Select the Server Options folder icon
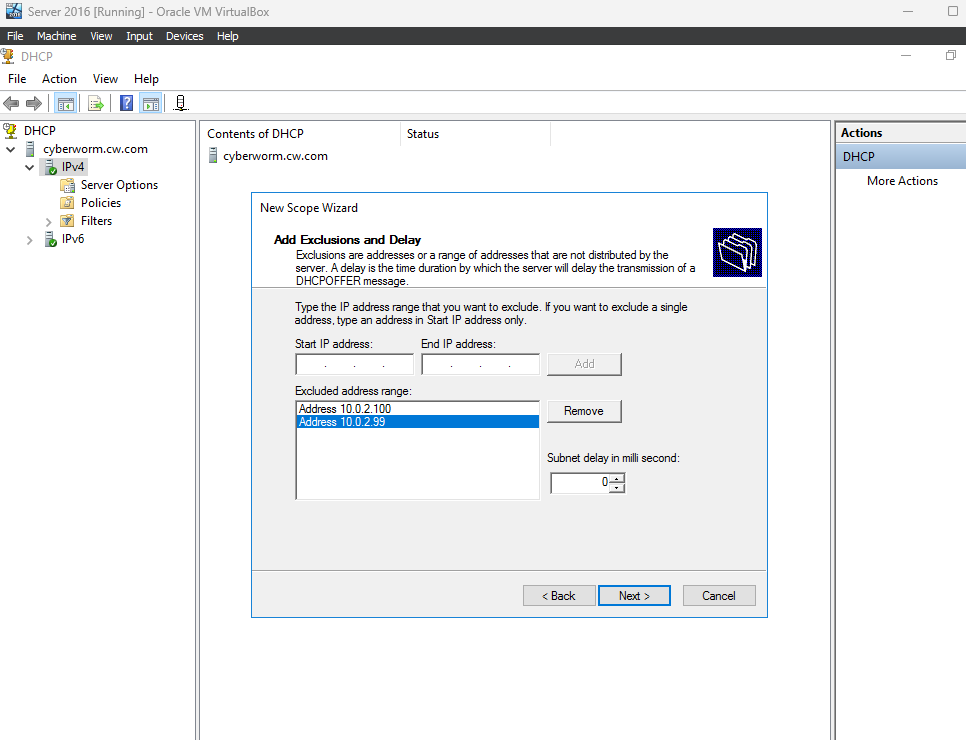The height and width of the screenshot is (740, 966). point(68,185)
